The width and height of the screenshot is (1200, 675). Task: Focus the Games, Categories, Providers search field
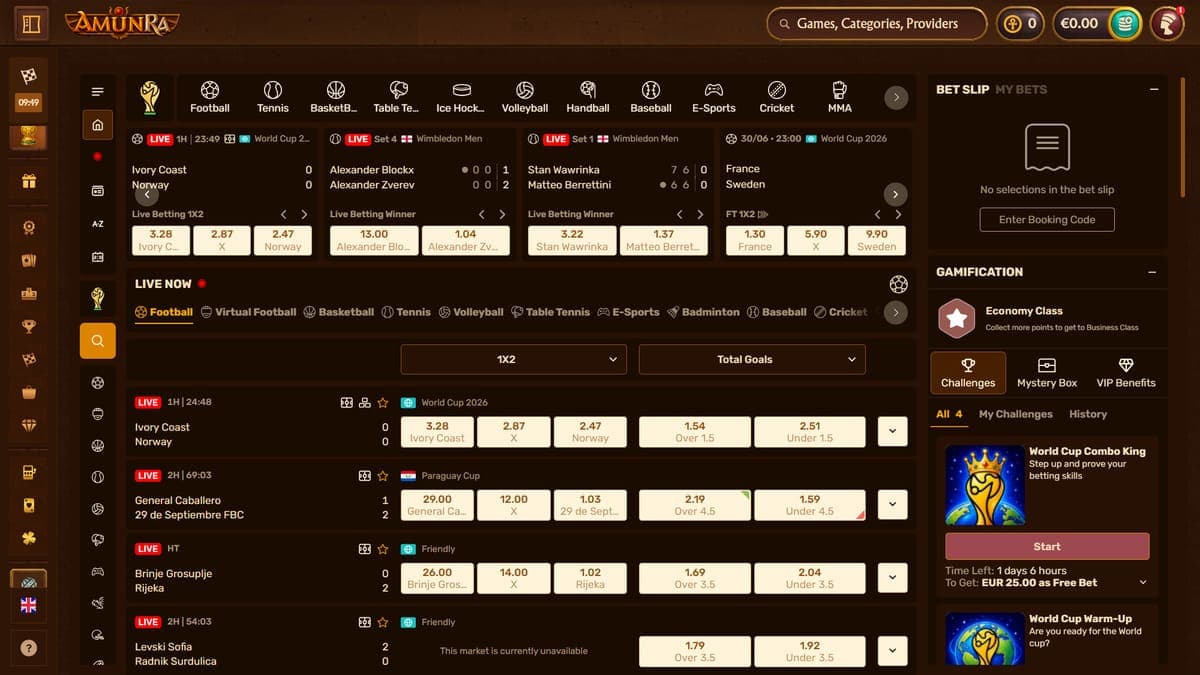pyautogui.click(x=877, y=23)
